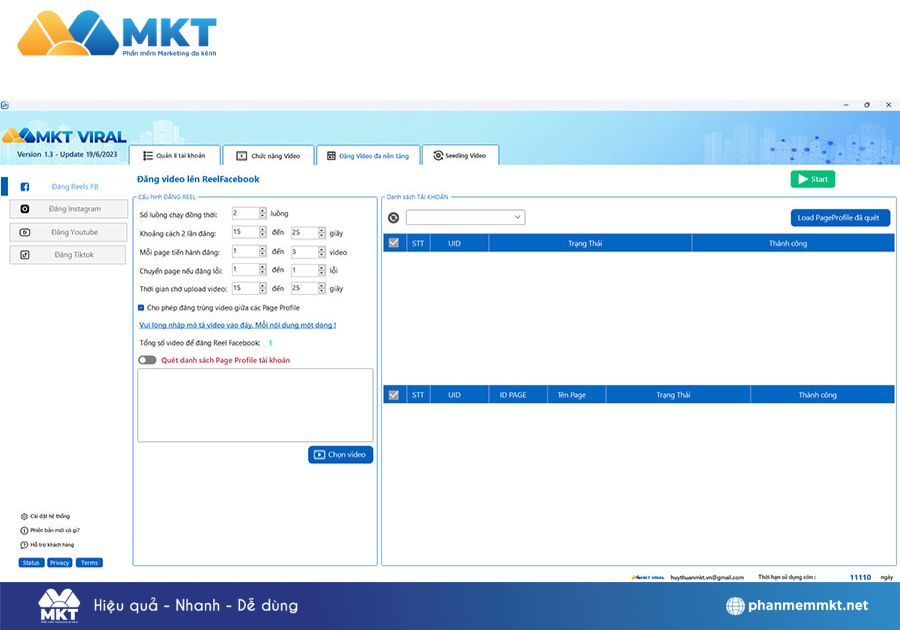Click the TikTok icon in the sidebar

(x=25, y=255)
